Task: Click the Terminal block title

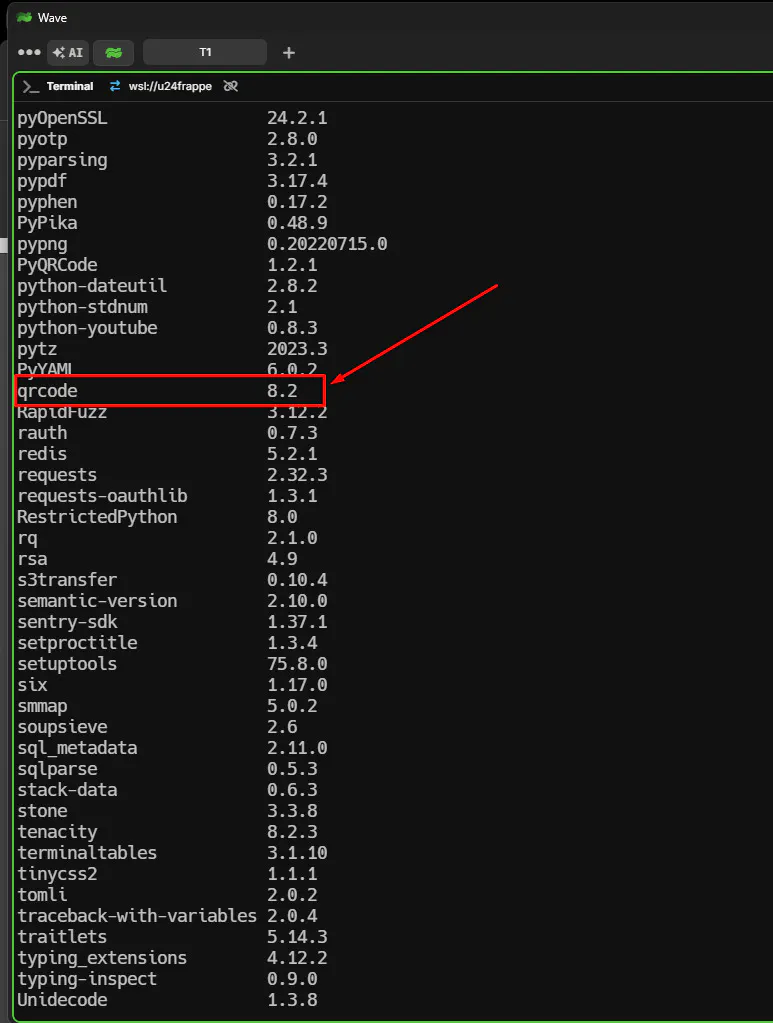Action: (x=70, y=86)
